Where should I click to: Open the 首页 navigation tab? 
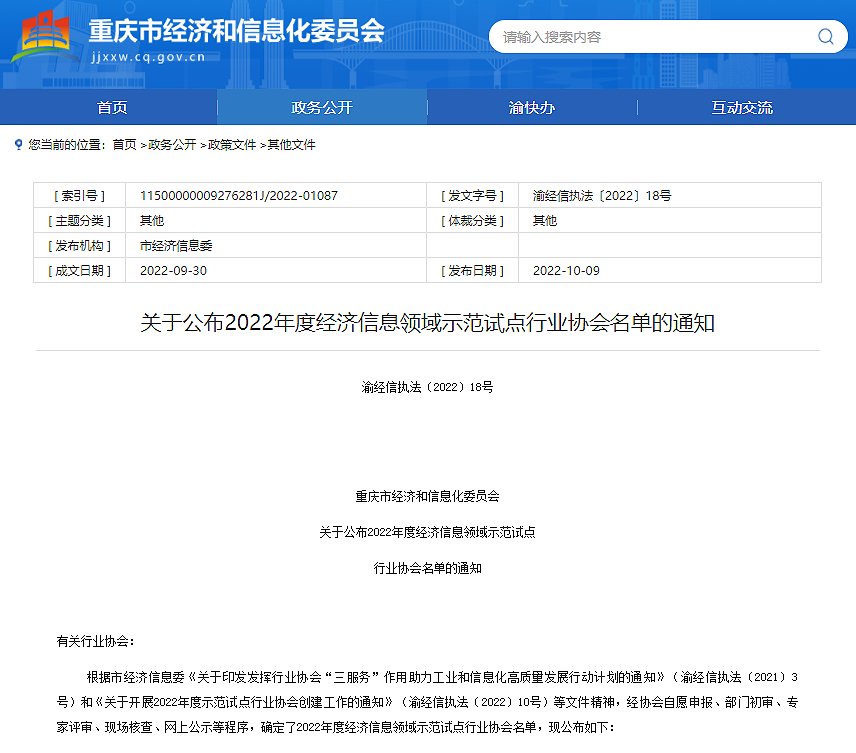pos(112,108)
